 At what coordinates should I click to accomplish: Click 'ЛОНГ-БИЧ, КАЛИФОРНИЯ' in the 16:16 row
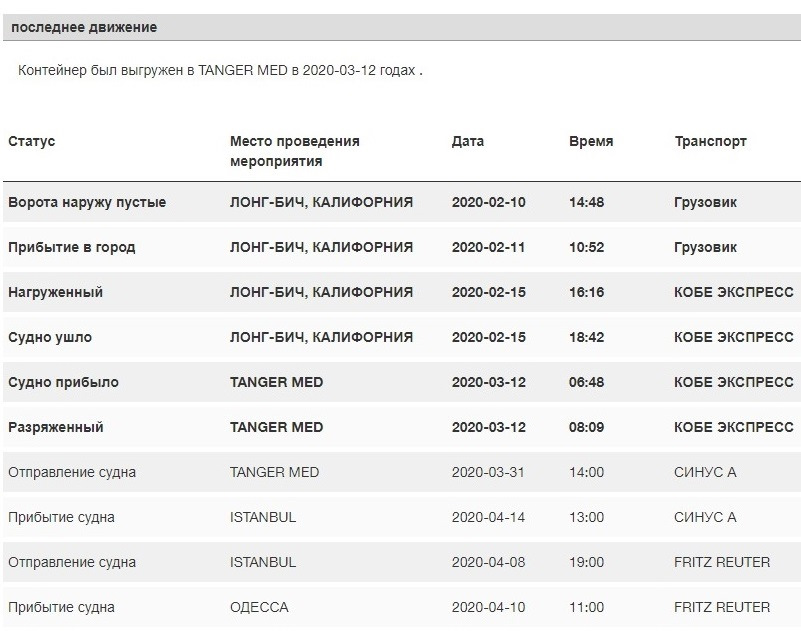tap(321, 292)
